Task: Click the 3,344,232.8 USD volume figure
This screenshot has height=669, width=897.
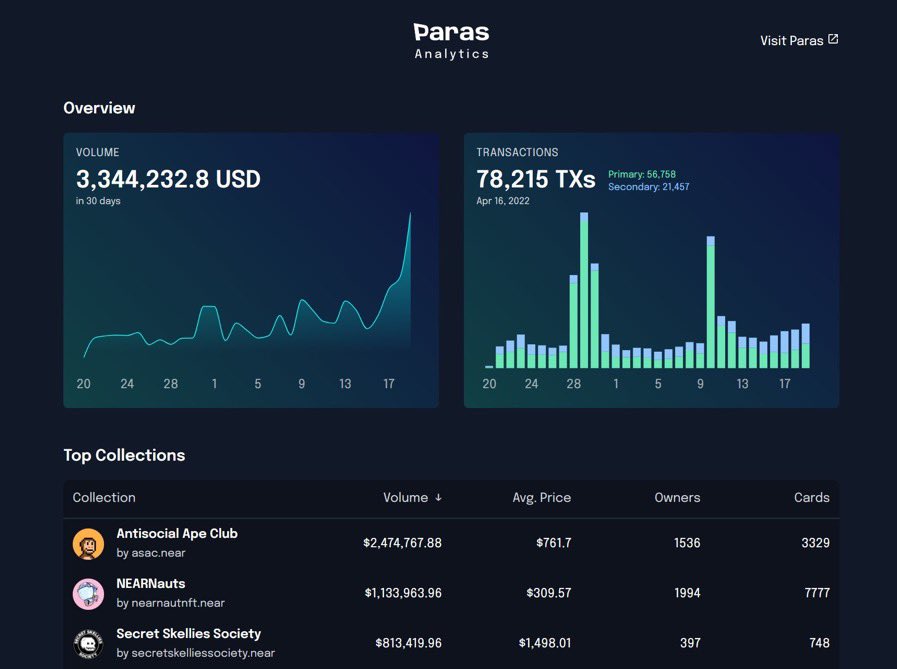Action: click(168, 179)
